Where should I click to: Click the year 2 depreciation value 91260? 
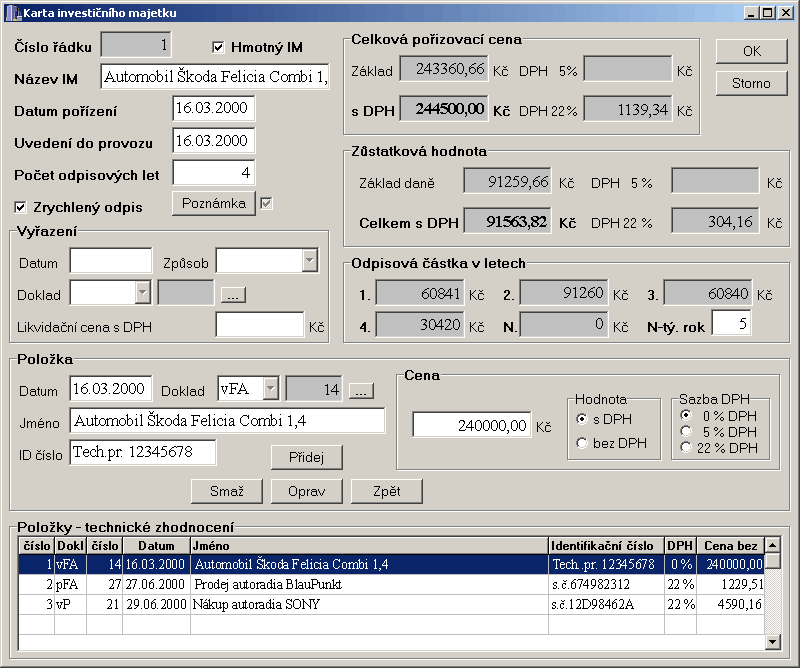(x=563, y=293)
